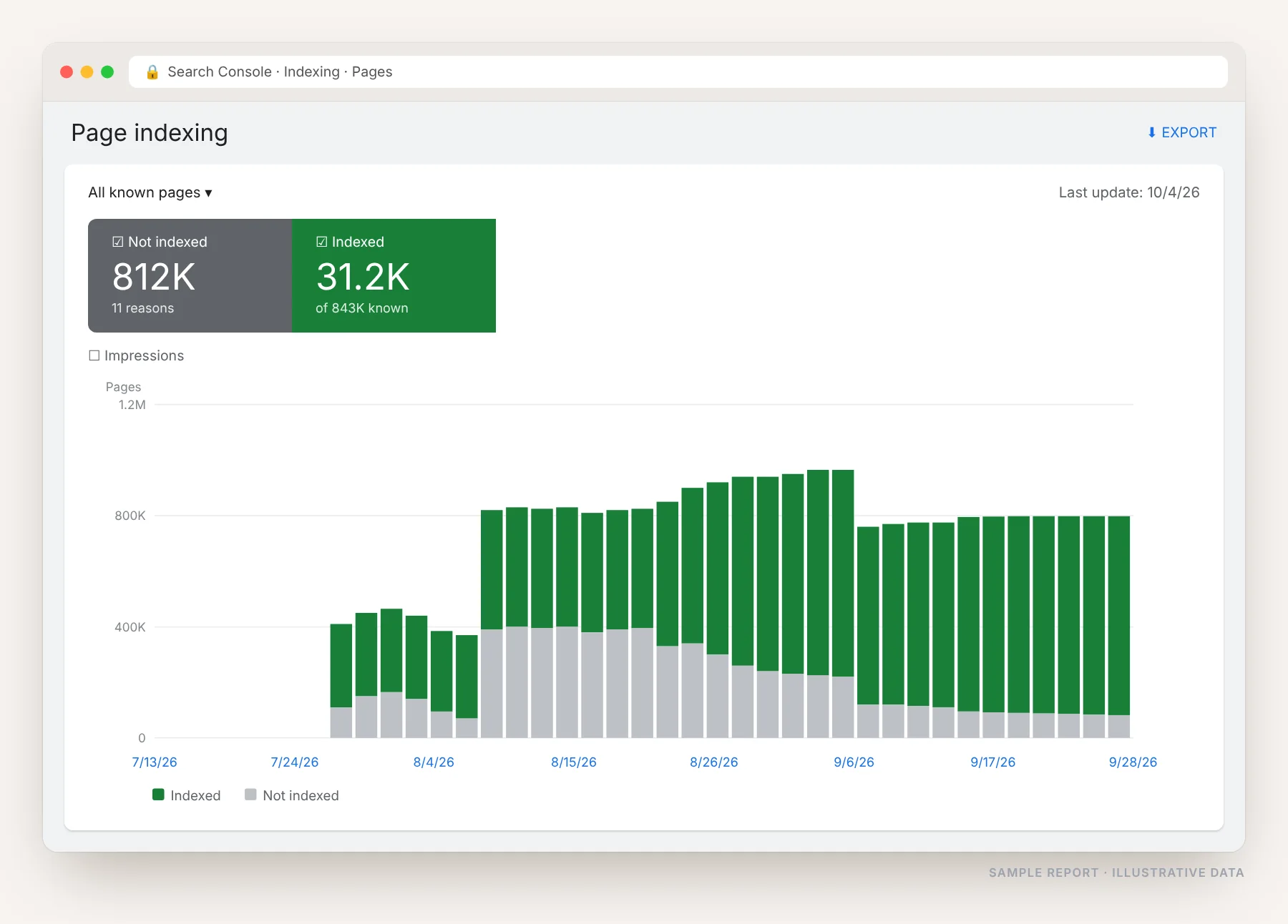
Task: Click the 7/24/26 date axis label
Action: click(295, 762)
